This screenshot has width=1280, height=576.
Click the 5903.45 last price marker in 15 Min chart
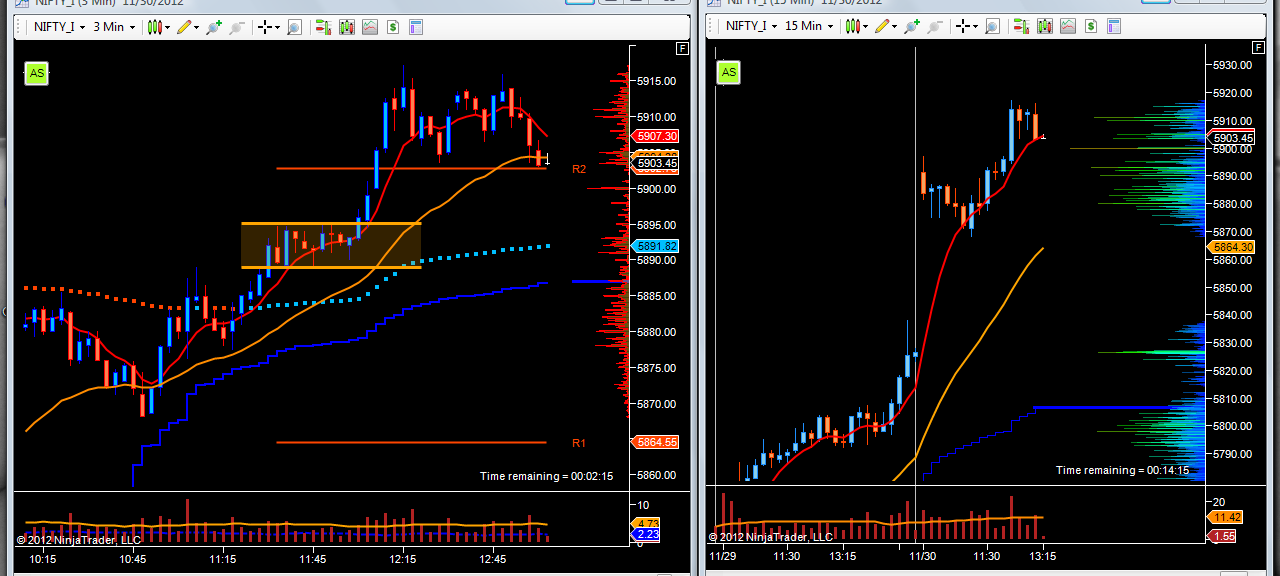click(1232, 138)
